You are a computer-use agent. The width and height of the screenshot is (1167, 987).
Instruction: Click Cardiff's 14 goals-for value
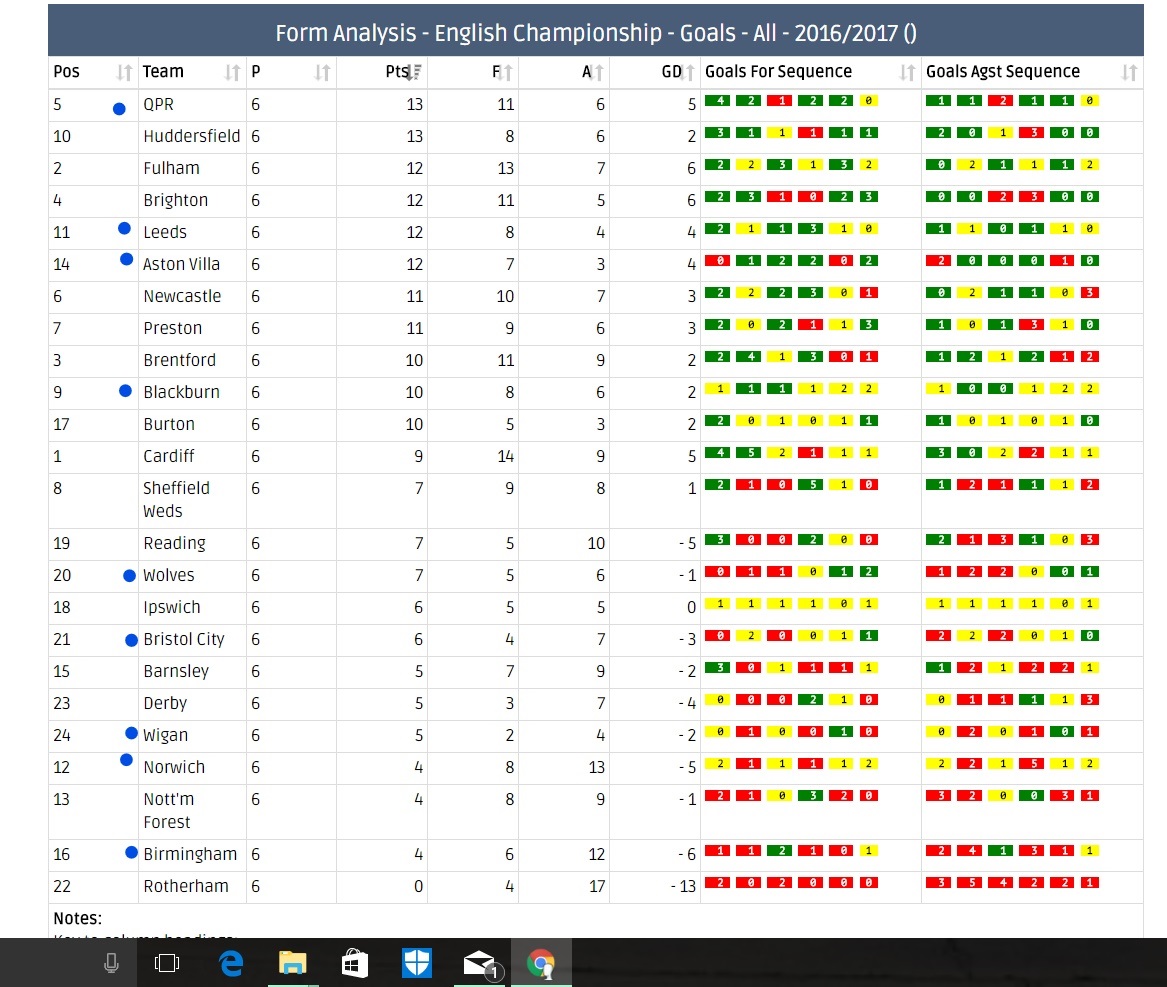coord(506,456)
